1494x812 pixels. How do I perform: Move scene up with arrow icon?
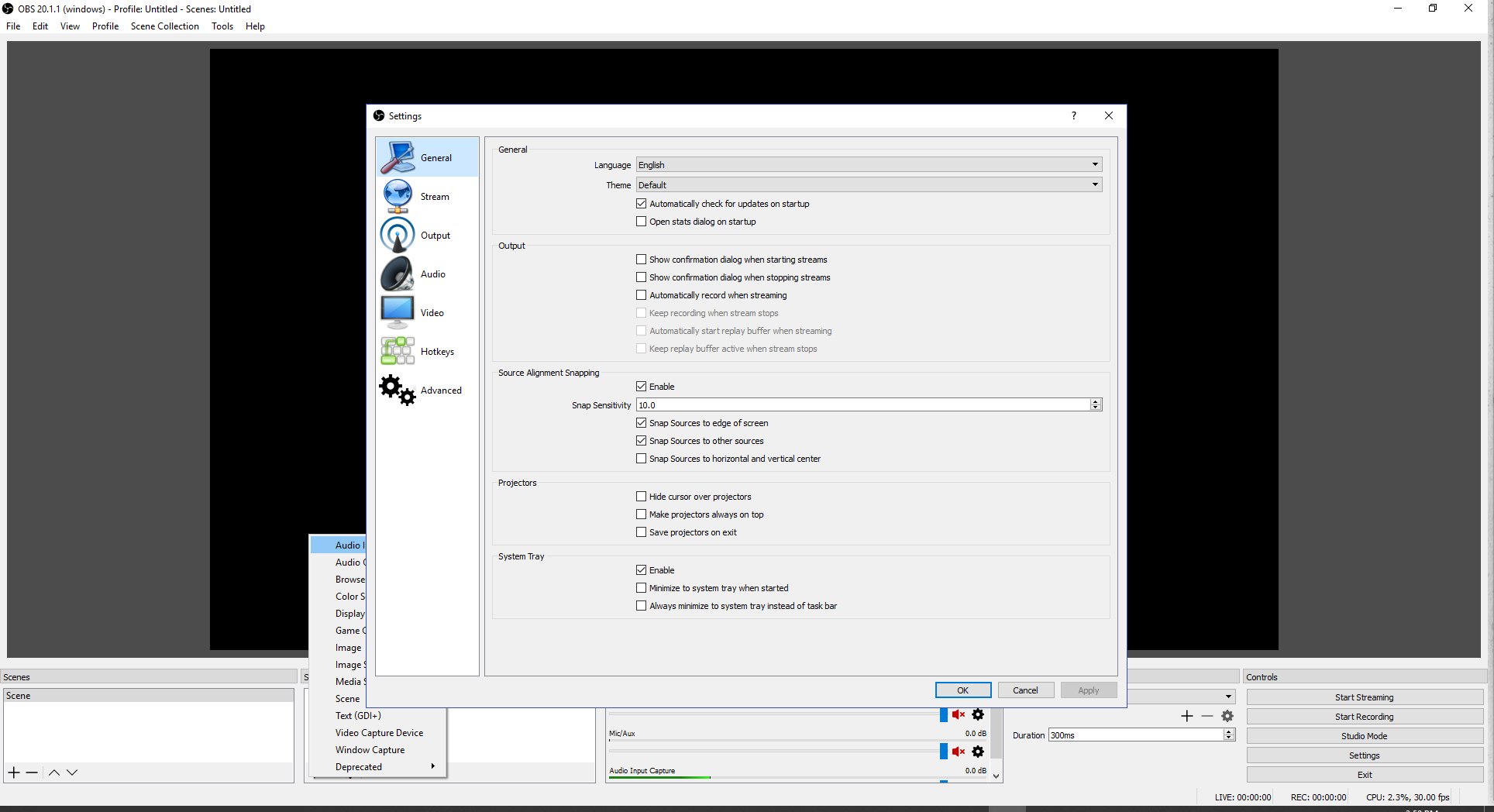54,772
